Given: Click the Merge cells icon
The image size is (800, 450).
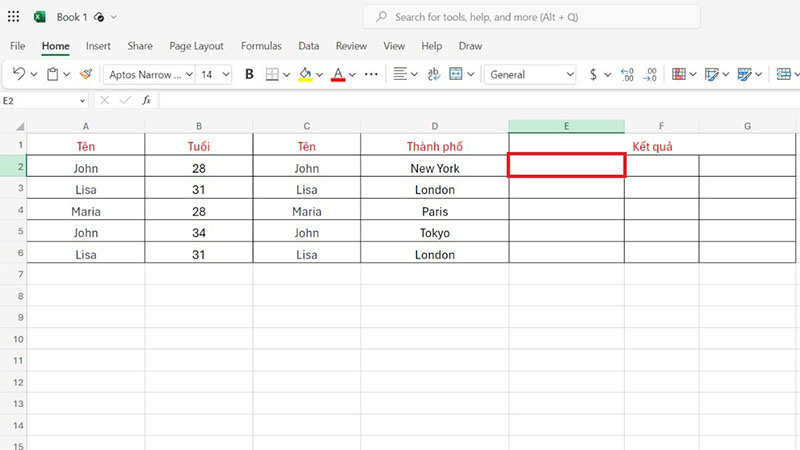Looking at the screenshot, I should coord(456,74).
